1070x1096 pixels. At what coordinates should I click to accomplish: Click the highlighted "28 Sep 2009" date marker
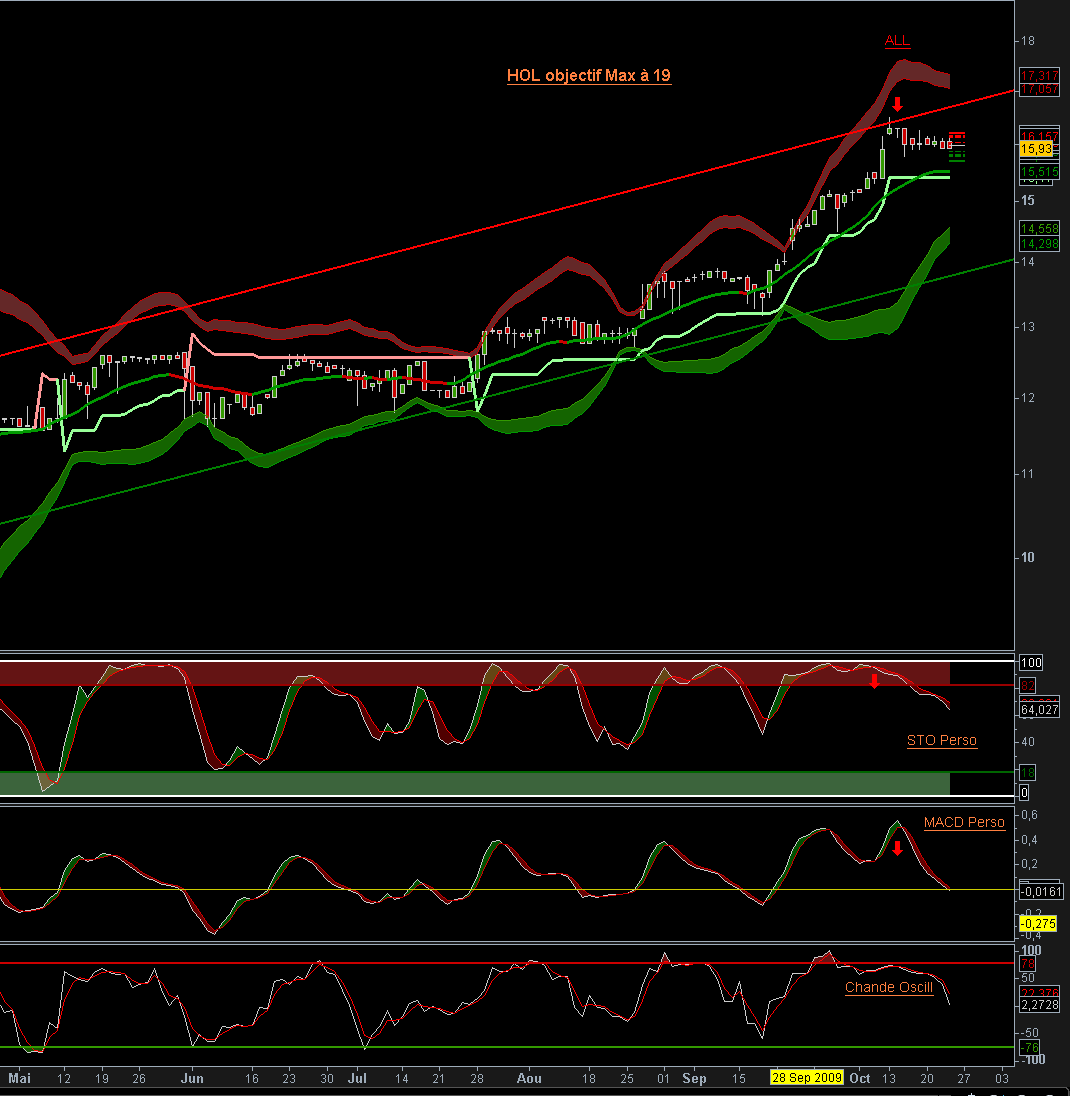[x=807, y=1078]
